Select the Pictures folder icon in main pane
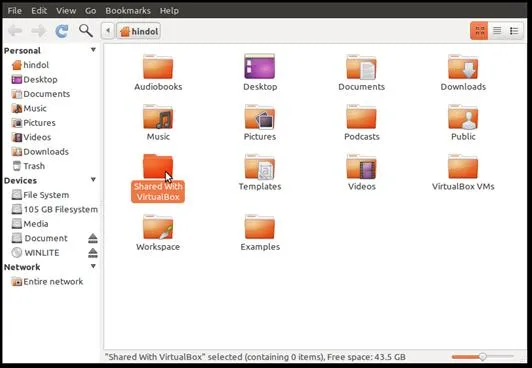 coord(260,117)
